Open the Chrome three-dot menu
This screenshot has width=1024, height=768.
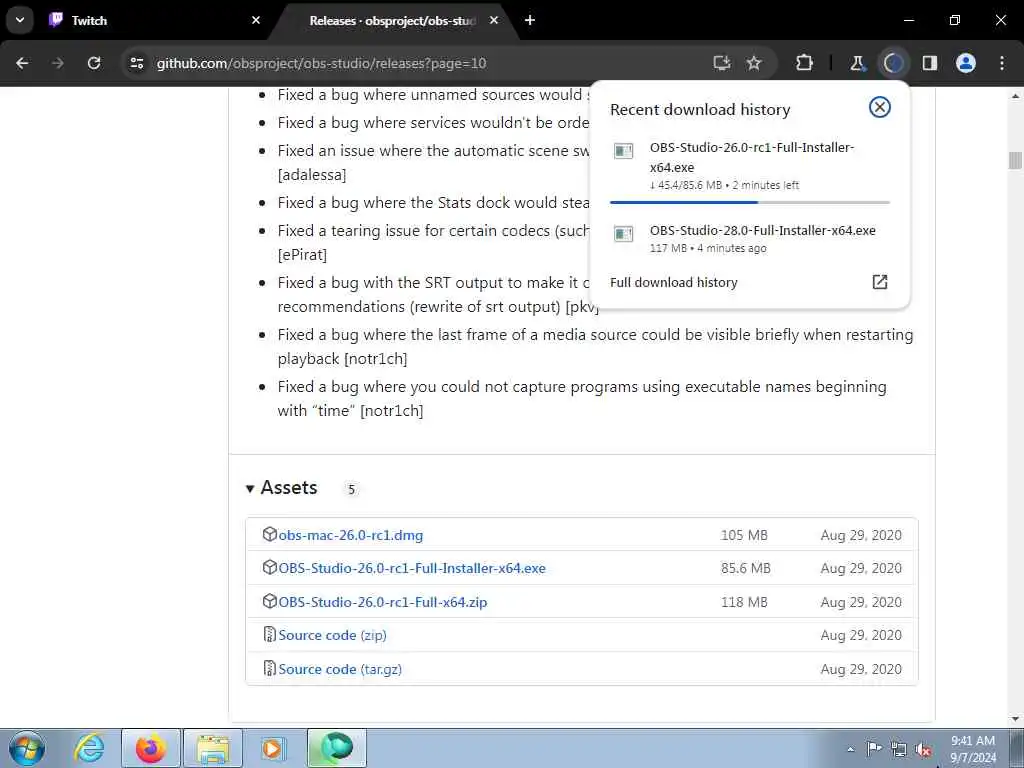1002,63
